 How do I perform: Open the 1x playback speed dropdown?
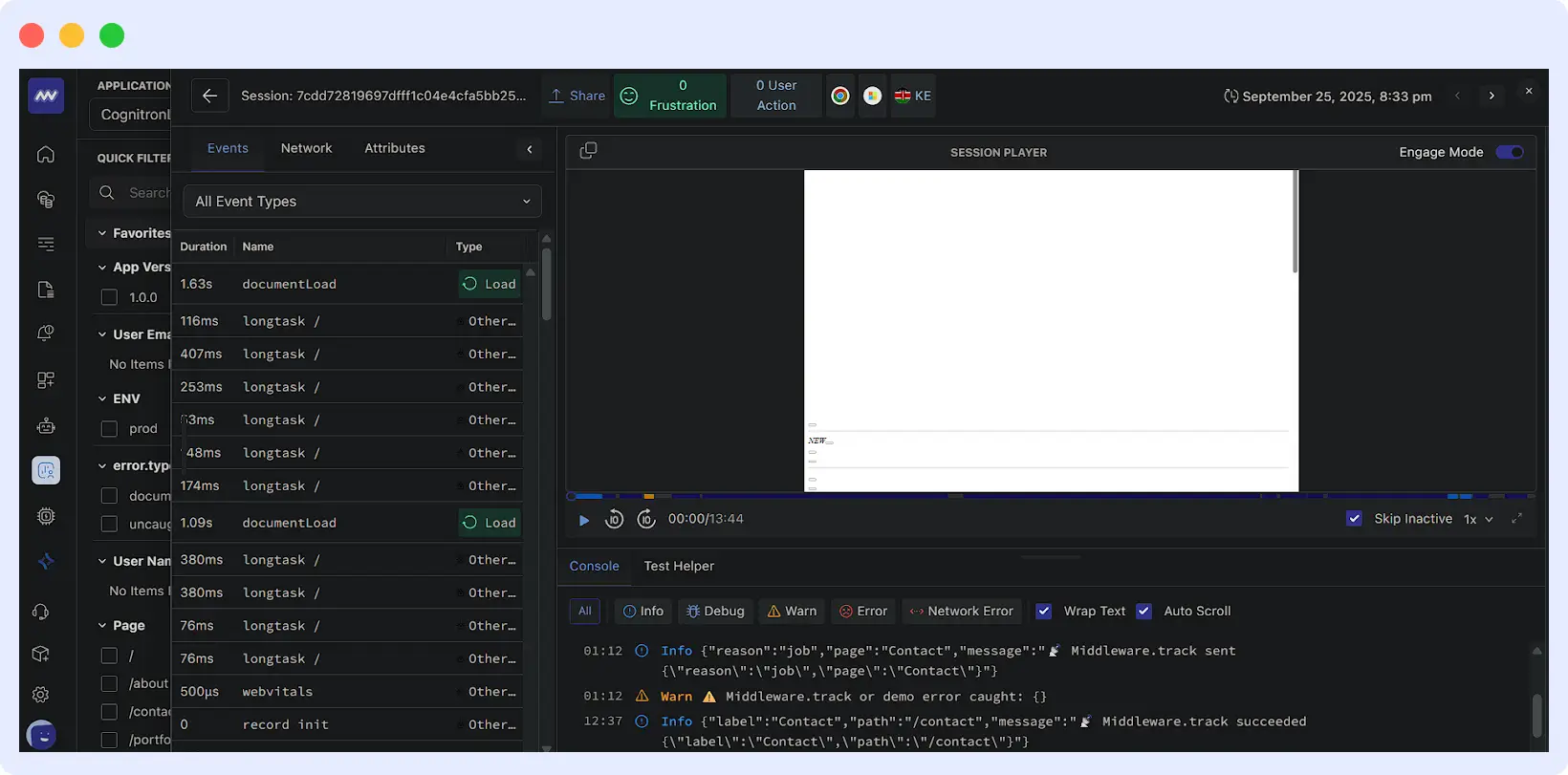(x=1478, y=519)
